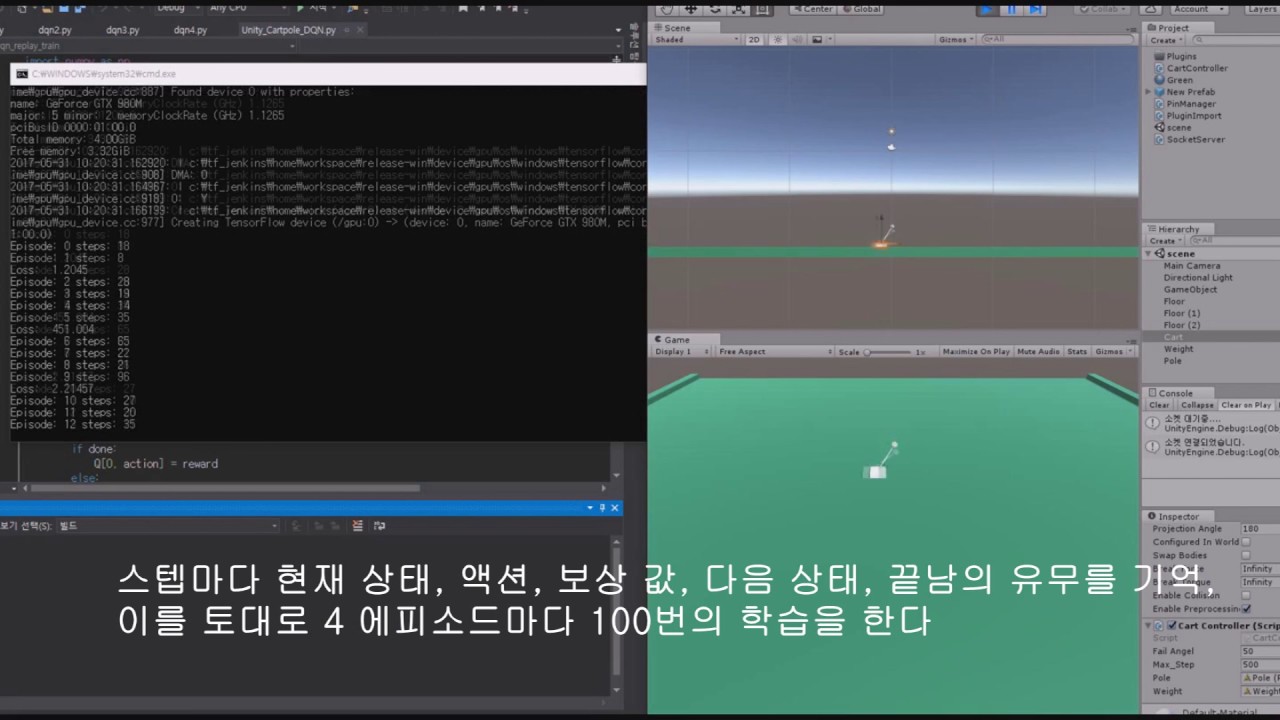Image resolution: width=1280 pixels, height=720 pixels.
Task: Click the Max_Step value field
Action: [x=1259, y=664]
